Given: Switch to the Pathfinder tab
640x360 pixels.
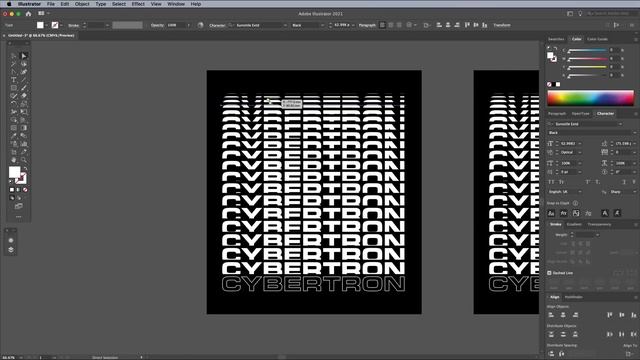Looking at the screenshot, I should pyautogui.click(x=573, y=297).
